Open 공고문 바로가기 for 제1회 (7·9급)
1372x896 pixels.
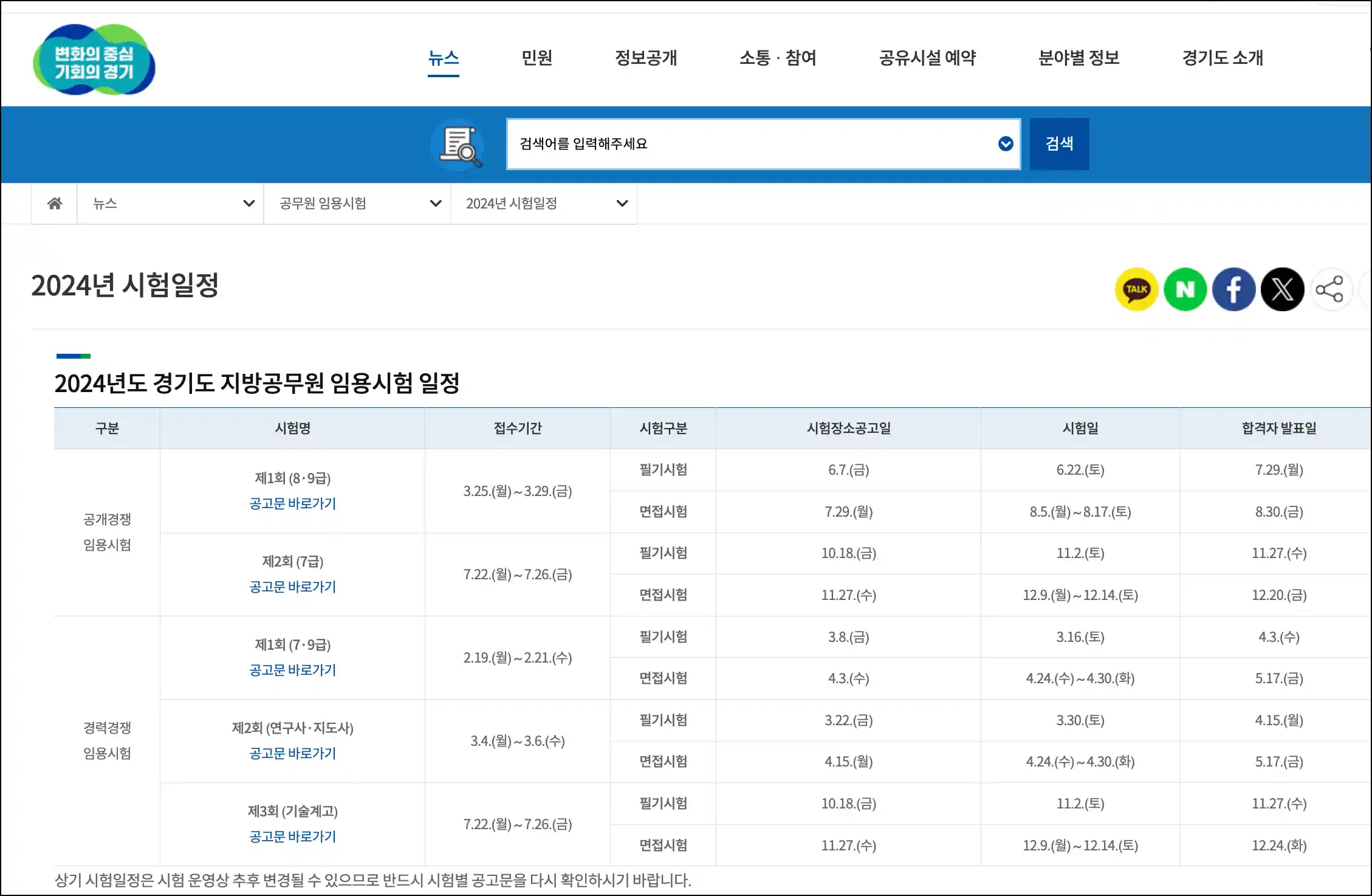(x=292, y=670)
